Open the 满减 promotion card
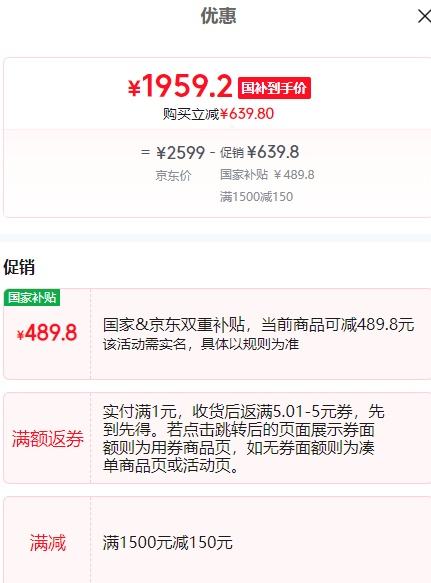The width and height of the screenshot is (431, 583). coord(217,540)
